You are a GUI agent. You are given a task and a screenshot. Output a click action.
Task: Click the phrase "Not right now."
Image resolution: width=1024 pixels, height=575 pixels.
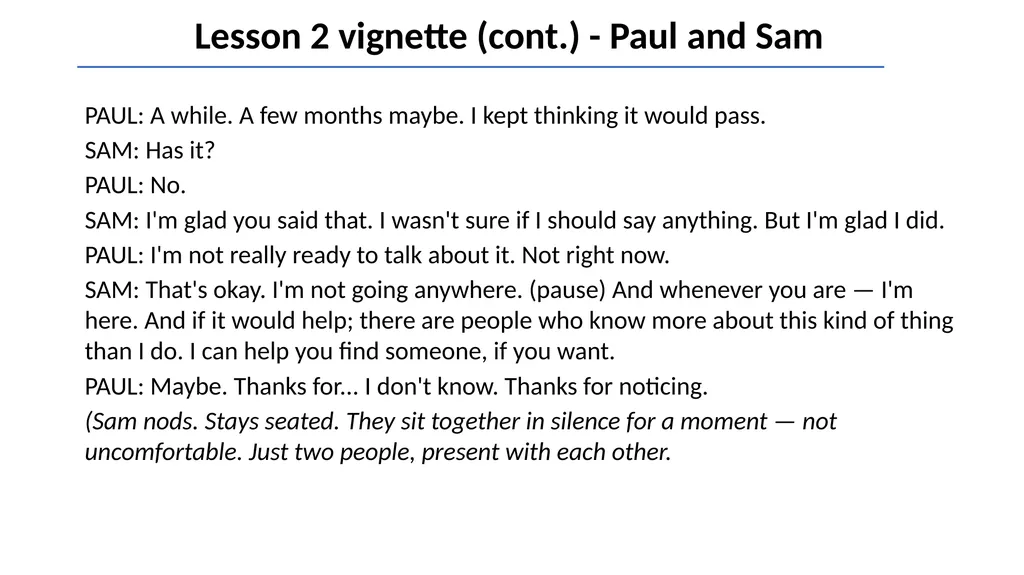[x=596, y=255]
